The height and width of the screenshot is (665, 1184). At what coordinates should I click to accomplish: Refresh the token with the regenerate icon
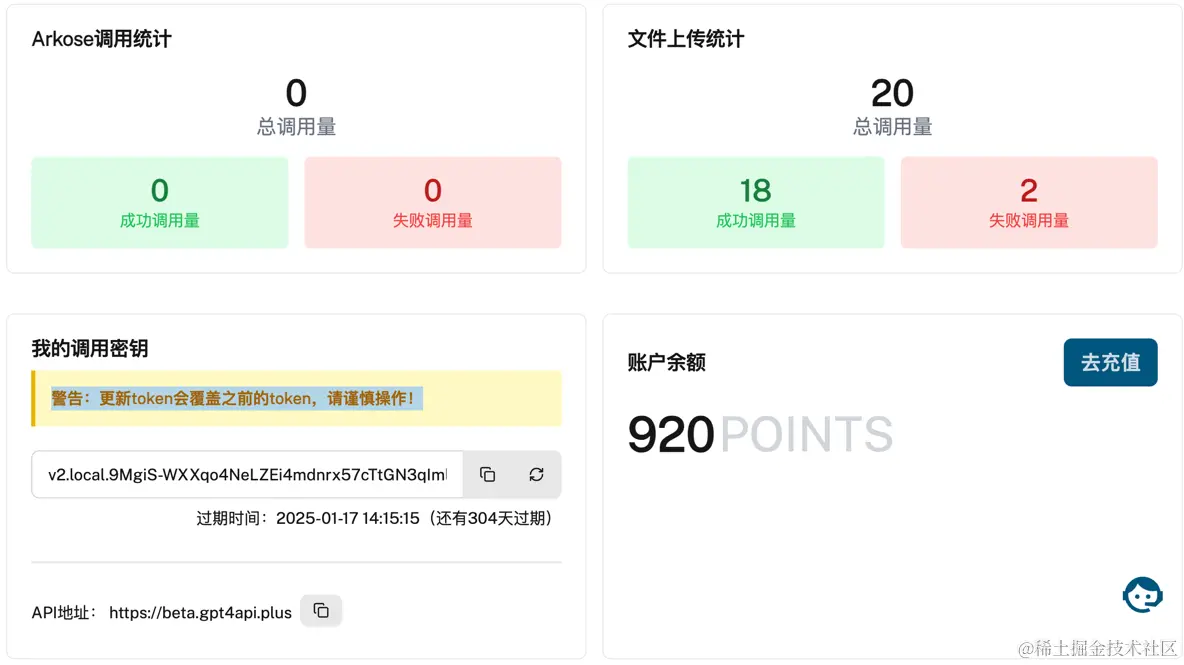tap(536, 474)
